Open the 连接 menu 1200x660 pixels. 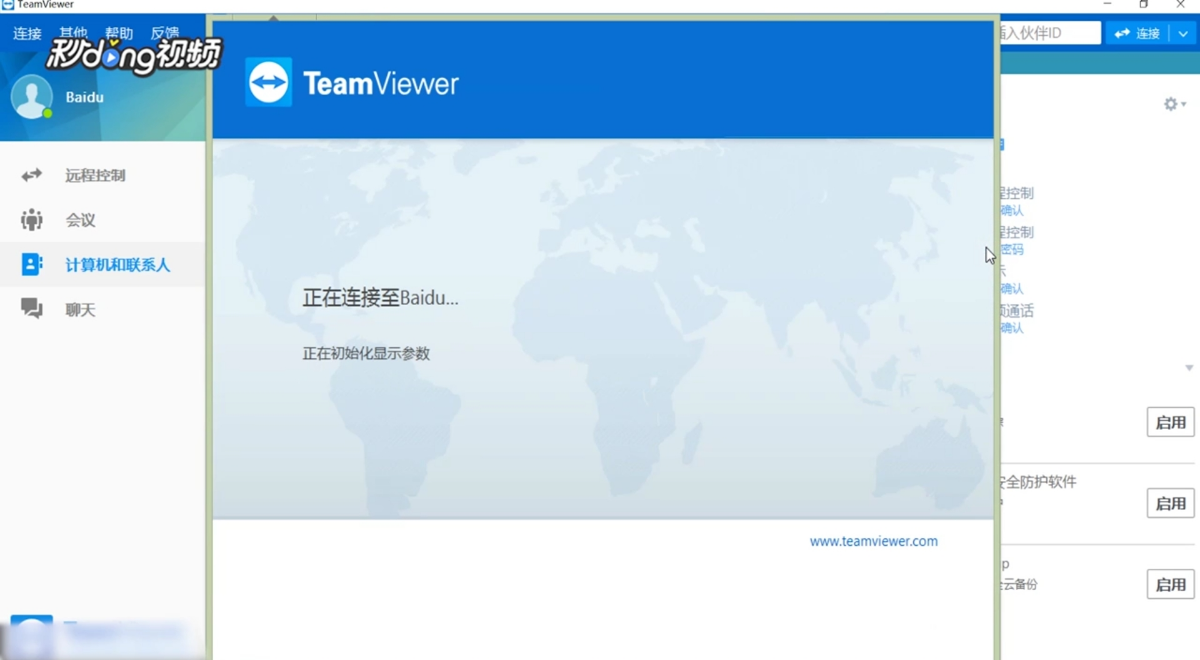point(27,34)
